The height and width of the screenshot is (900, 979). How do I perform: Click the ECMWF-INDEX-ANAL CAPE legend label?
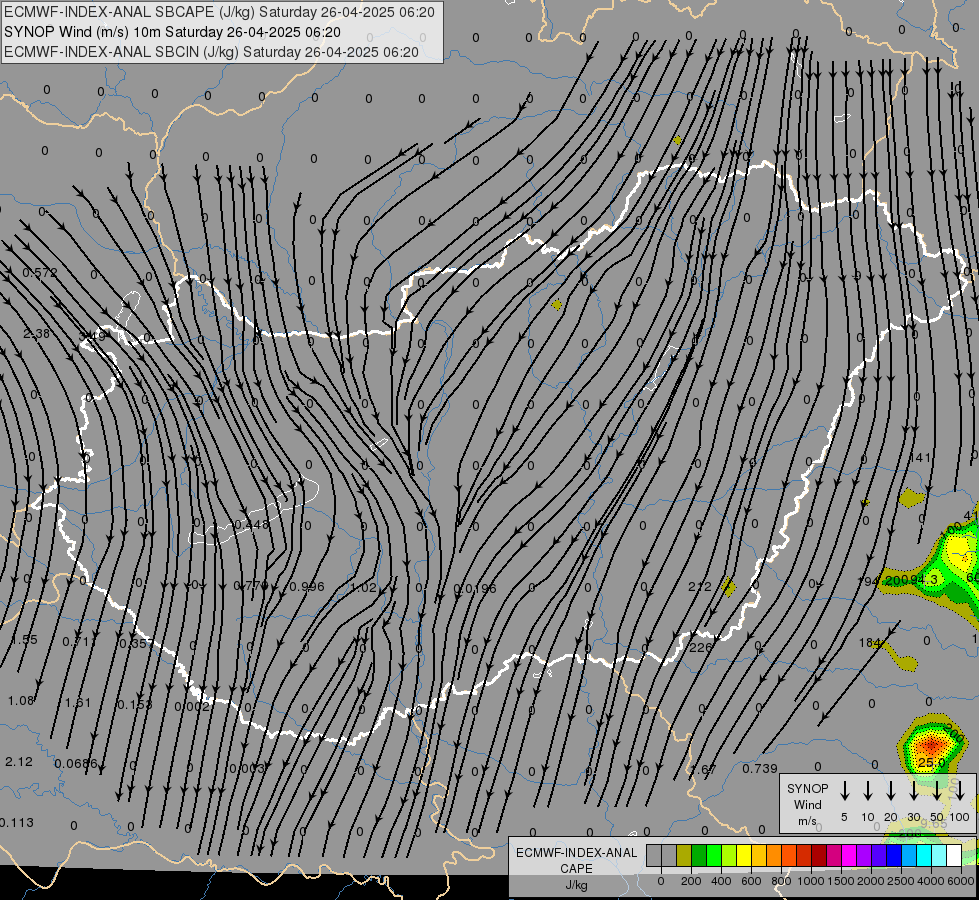point(576,861)
